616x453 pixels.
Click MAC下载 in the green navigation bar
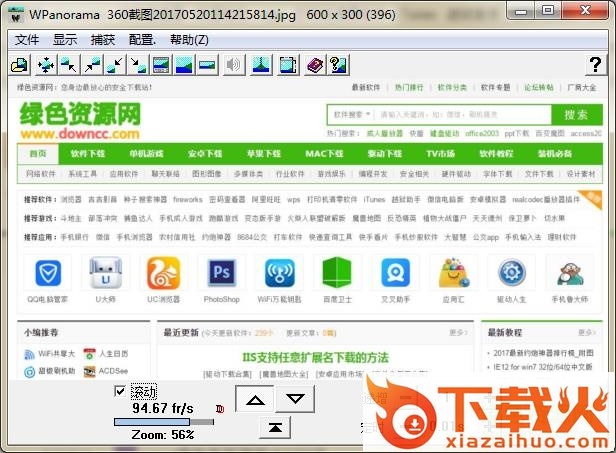click(x=324, y=154)
